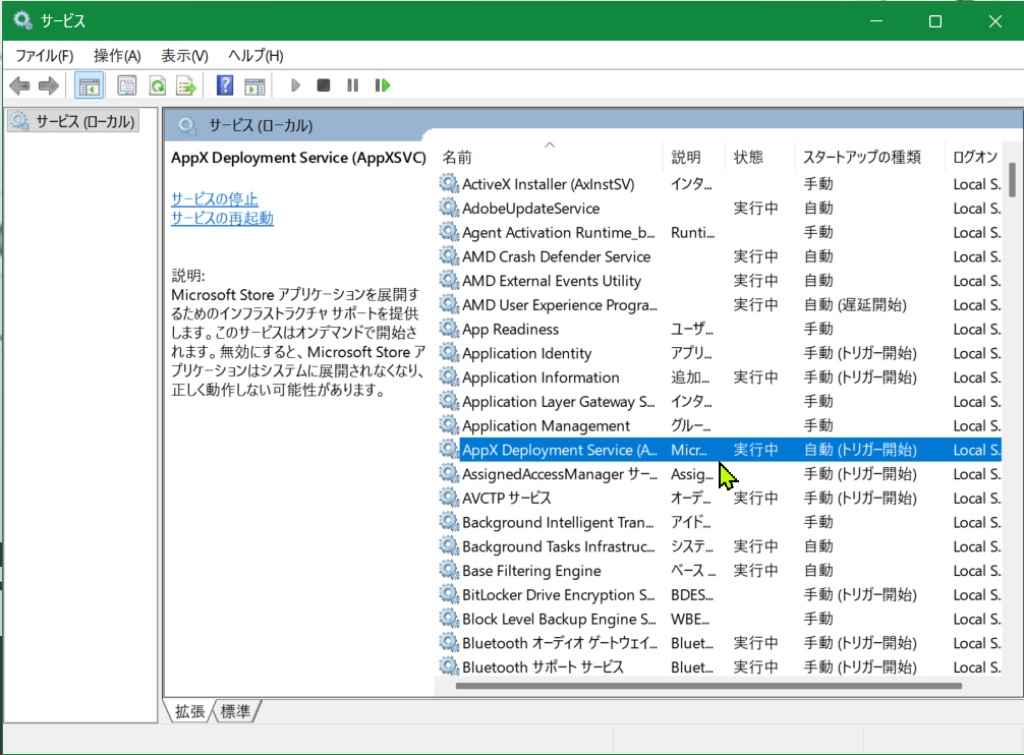Click the Refresh toolbar icon
Image resolution: width=1024 pixels, height=755 pixels.
157,86
